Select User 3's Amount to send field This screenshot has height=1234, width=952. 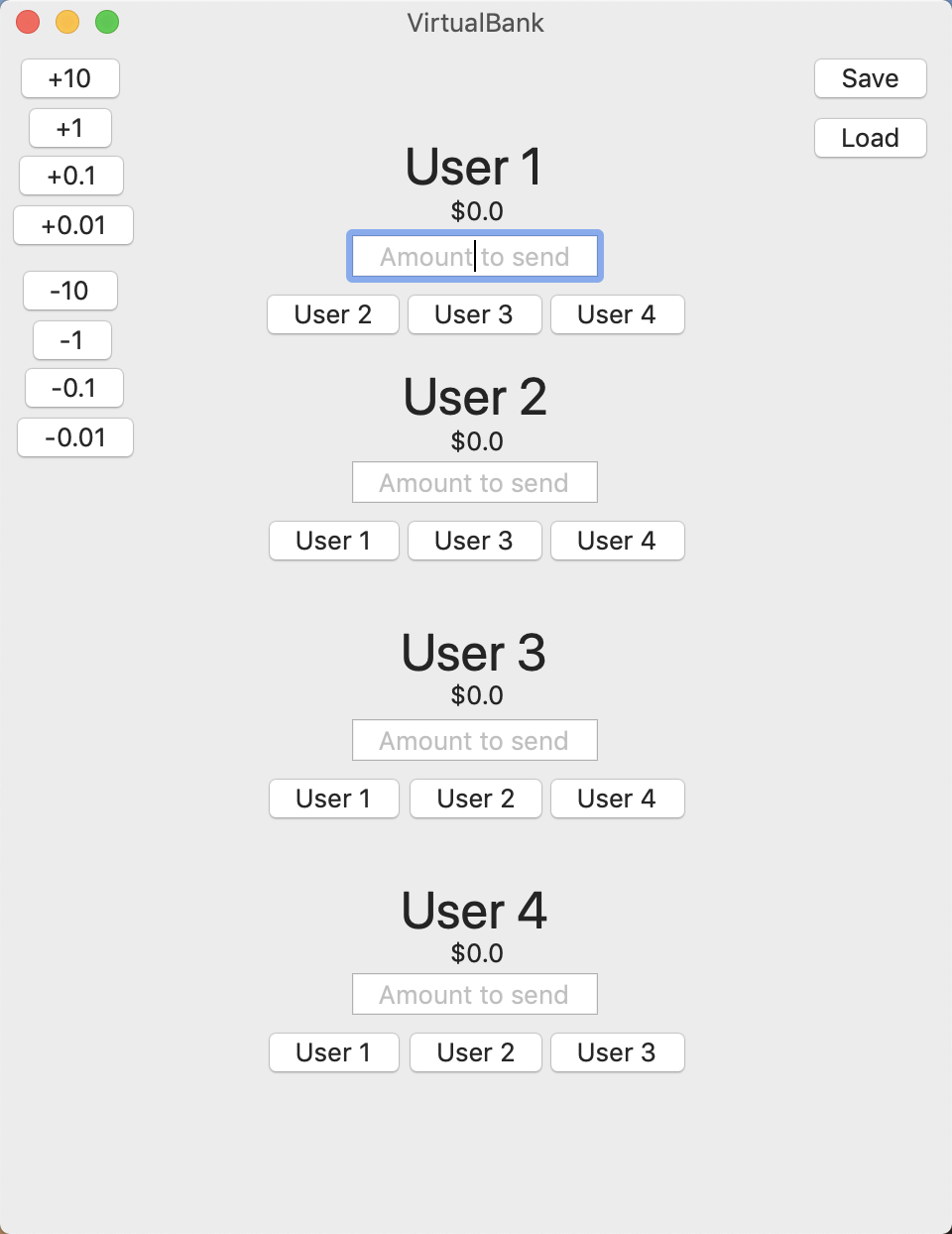[475, 741]
